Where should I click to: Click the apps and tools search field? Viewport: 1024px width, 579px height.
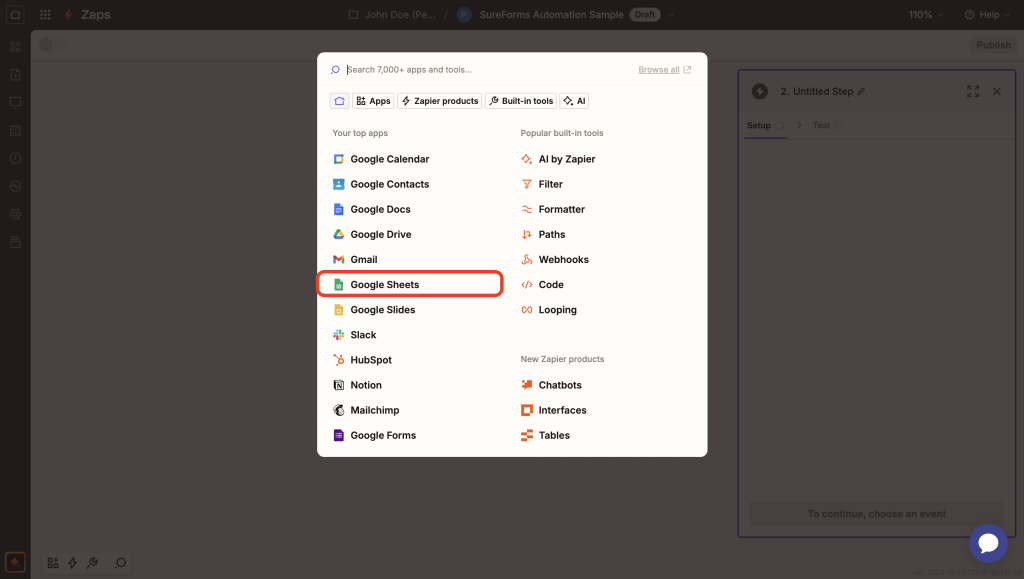[x=450, y=69]
